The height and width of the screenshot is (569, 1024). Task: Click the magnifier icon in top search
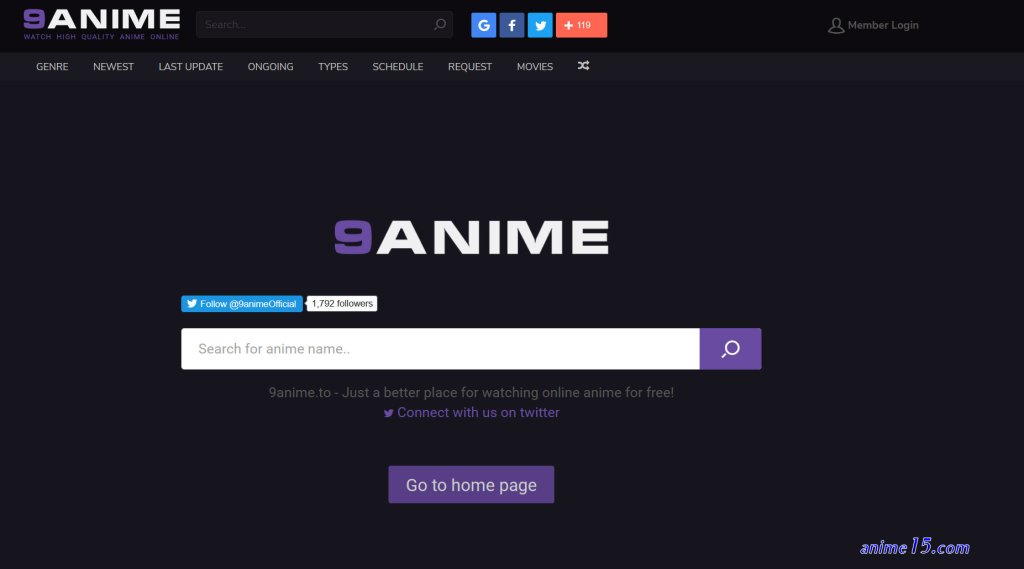pyautogui.click(x=440, y=25)
